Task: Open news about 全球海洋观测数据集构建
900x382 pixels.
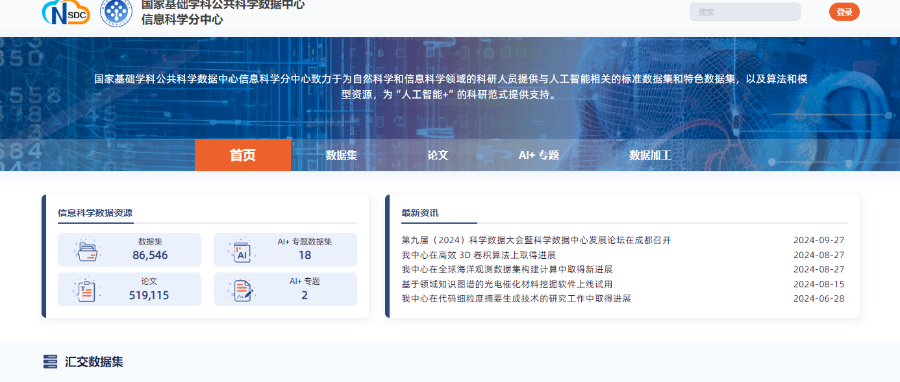Action: (x=507, y=270)
